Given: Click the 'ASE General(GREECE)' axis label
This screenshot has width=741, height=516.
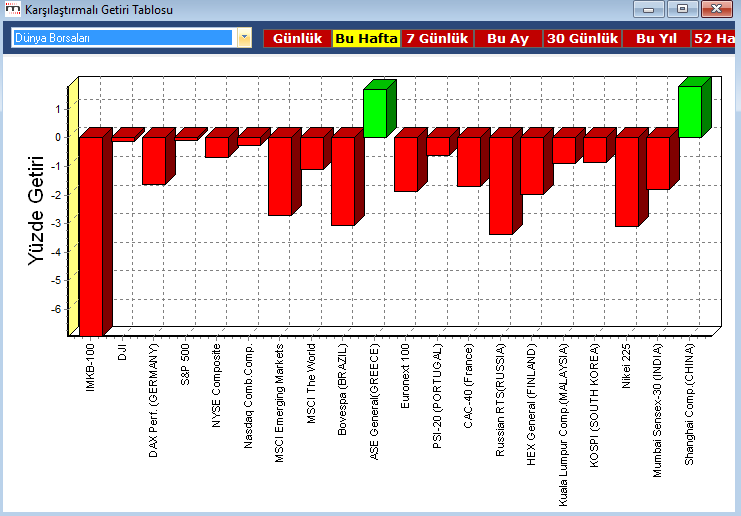Looking at the screenshot, I should click(x=374, y=402).
